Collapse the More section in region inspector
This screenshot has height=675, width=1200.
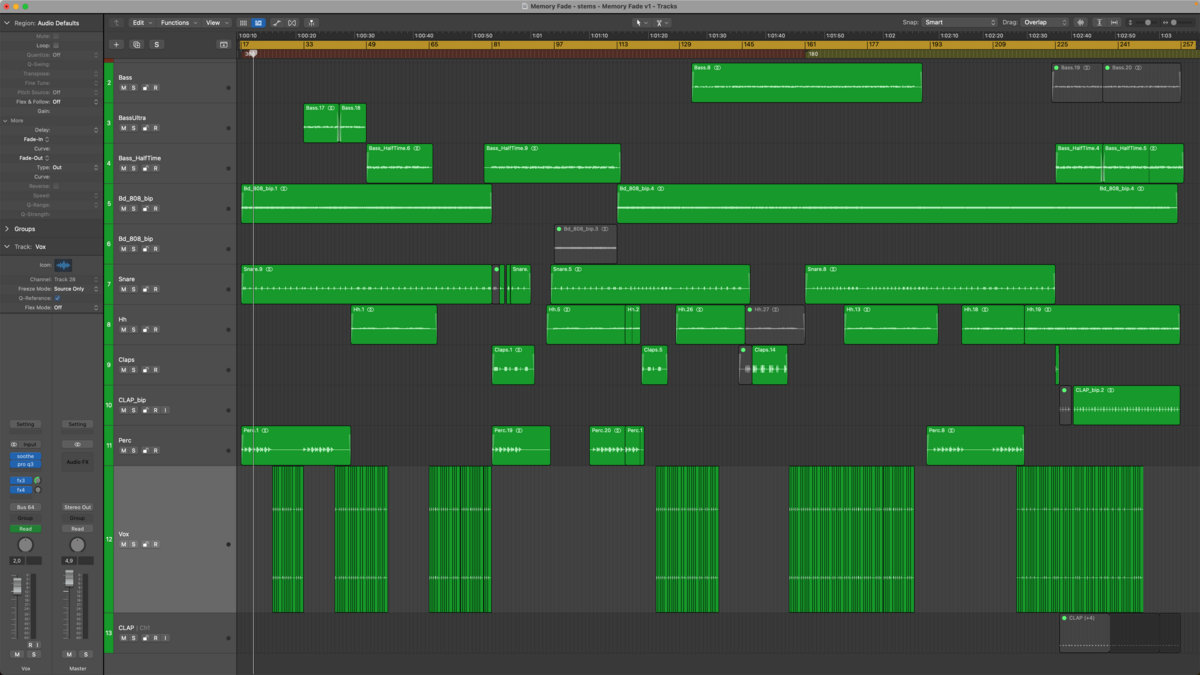pos(6,121)
